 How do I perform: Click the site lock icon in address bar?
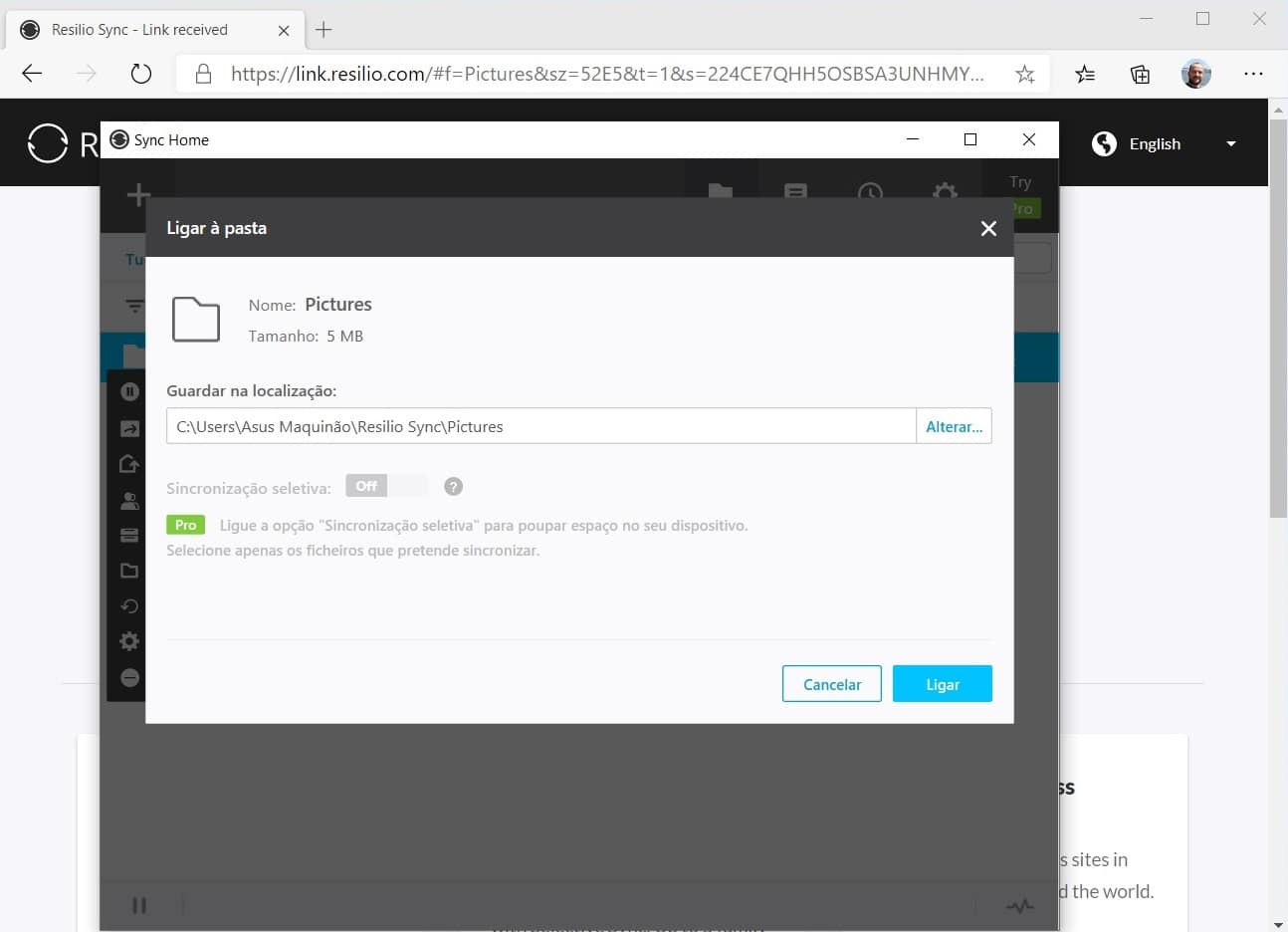click(x=203, y=74)
